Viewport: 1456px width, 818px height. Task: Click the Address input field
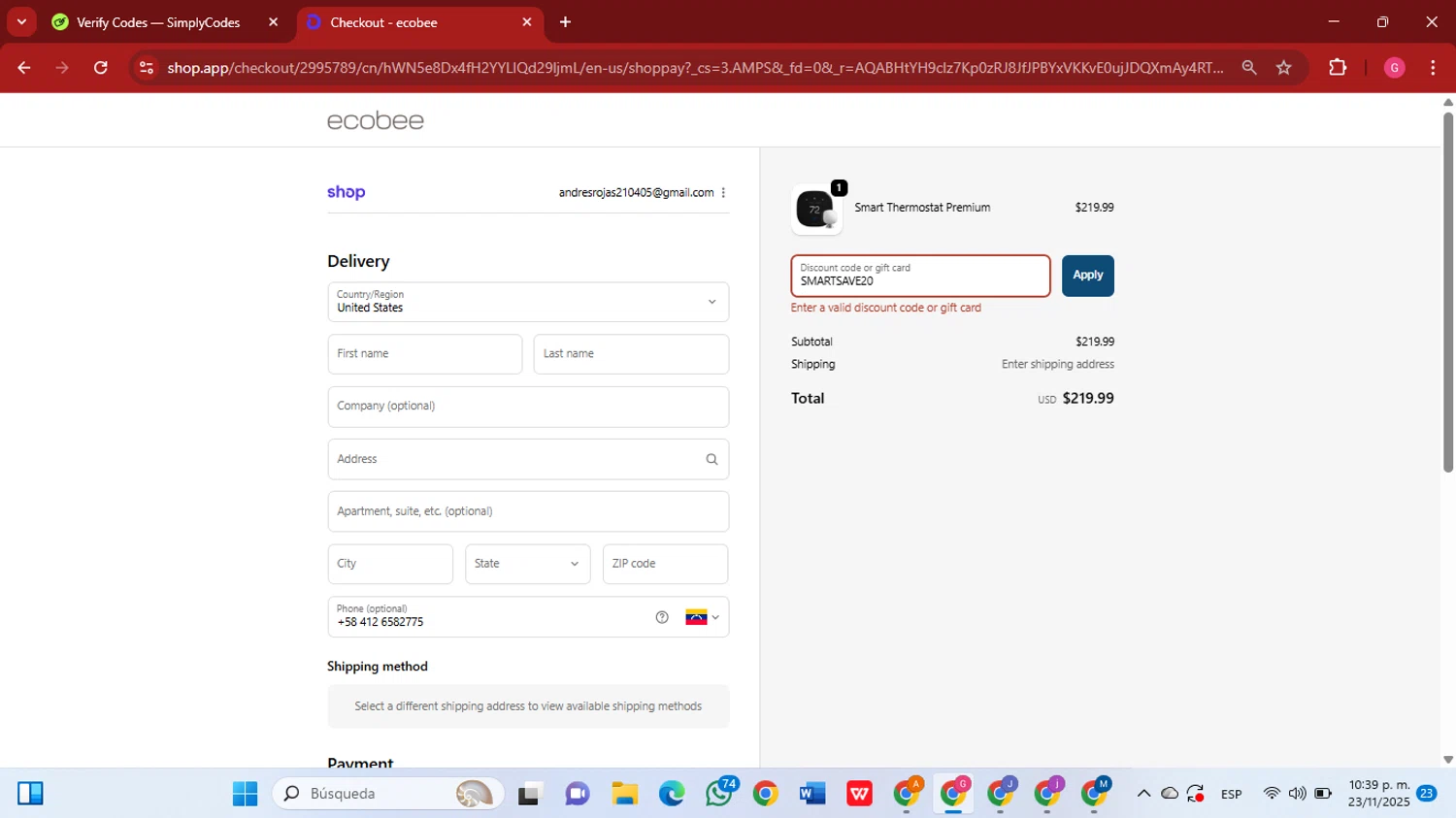[528, 459]
